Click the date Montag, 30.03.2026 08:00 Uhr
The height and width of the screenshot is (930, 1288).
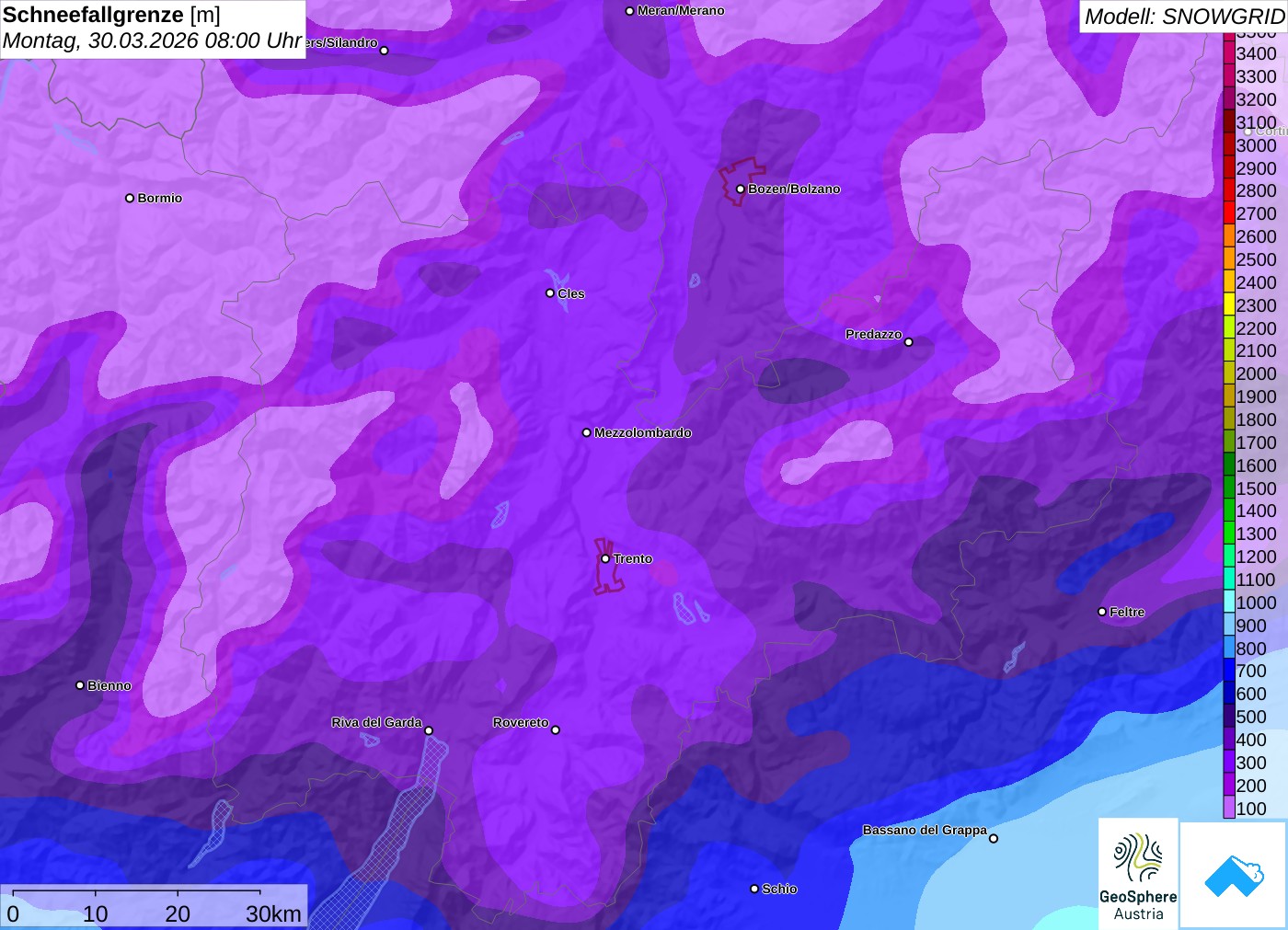[x=152, y=41]
